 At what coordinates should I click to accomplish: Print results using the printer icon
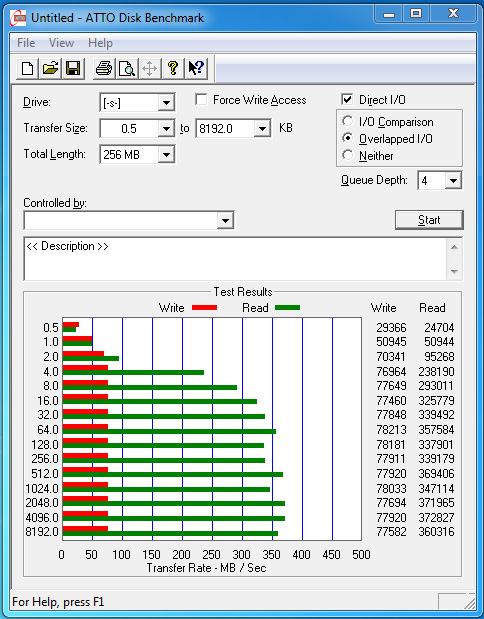coord(104,69)
